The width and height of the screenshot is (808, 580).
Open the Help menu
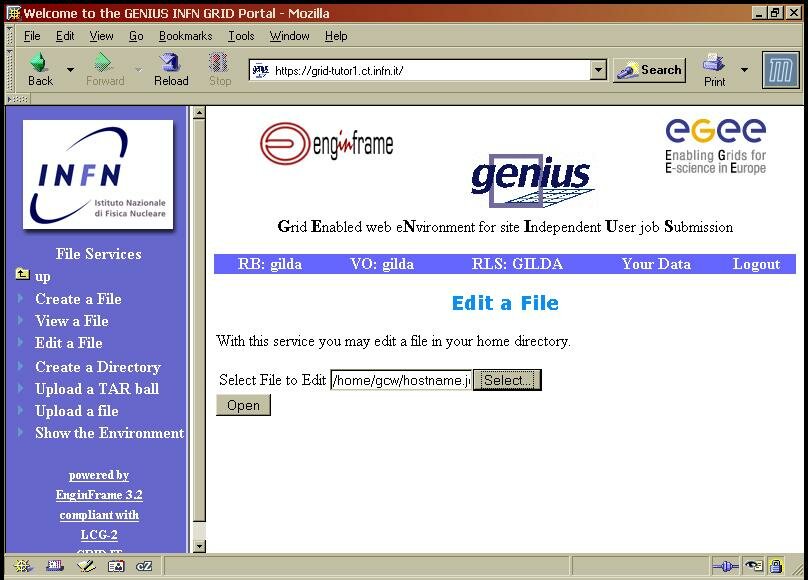point(336,36)
